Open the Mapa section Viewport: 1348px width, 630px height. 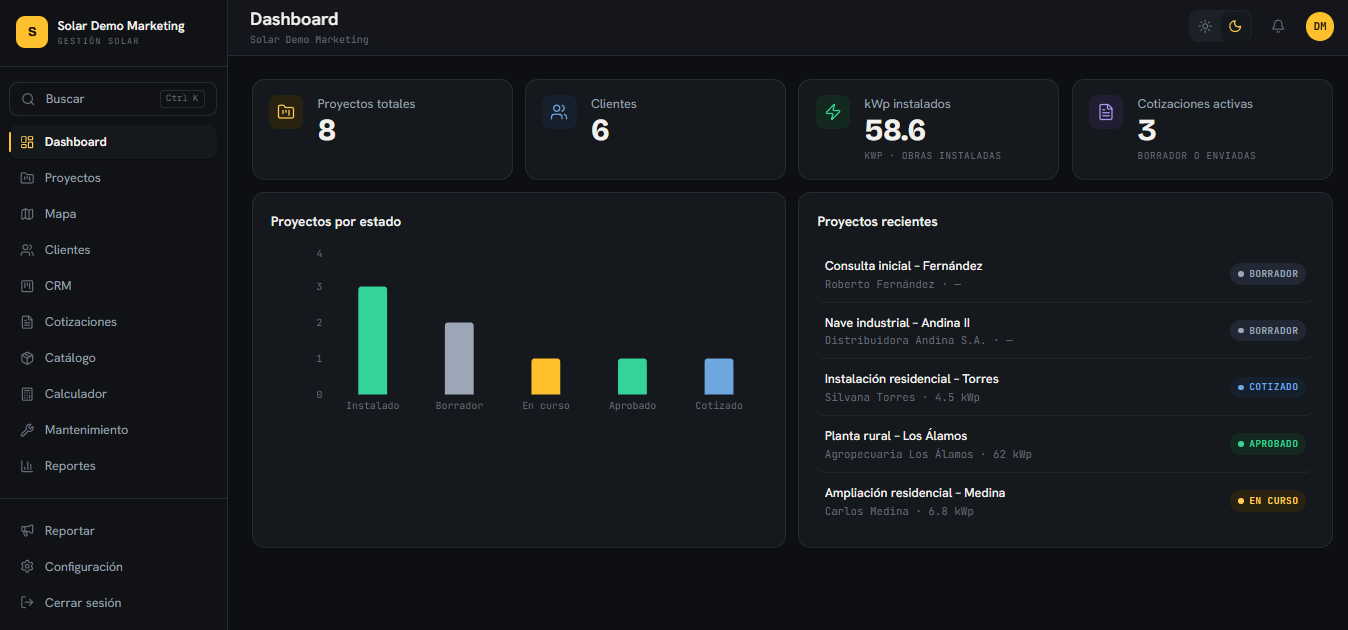(113, 214)
